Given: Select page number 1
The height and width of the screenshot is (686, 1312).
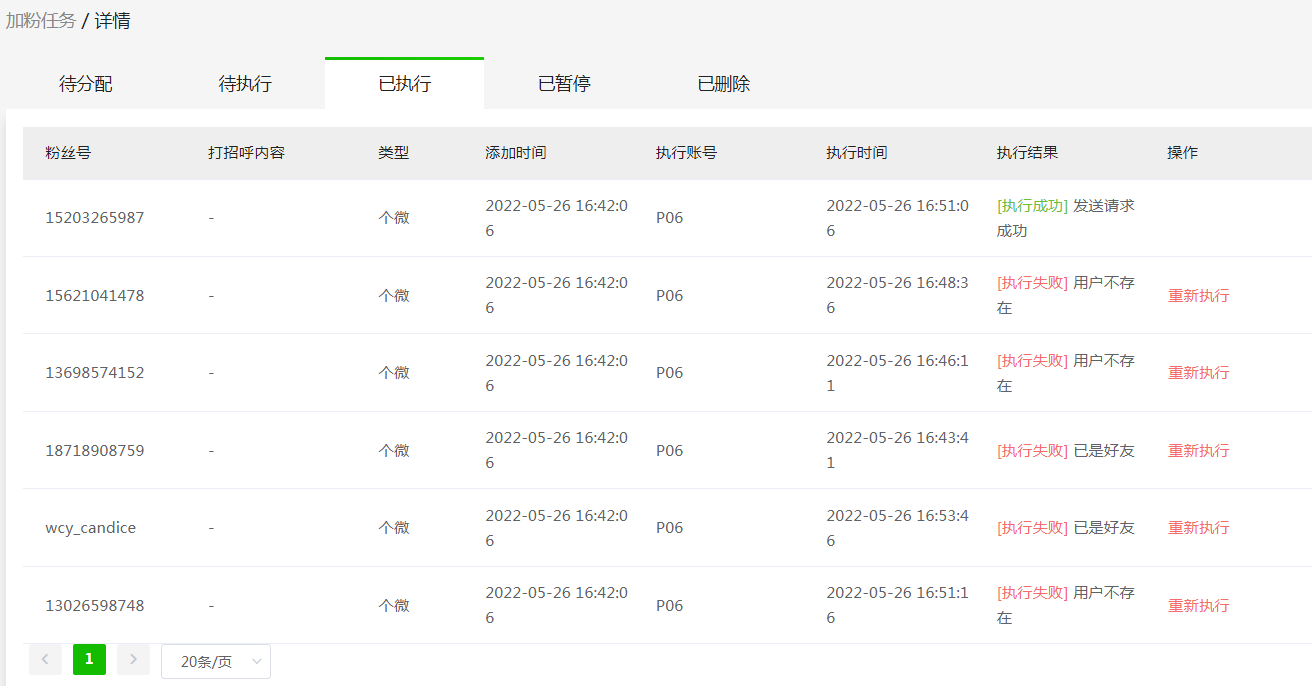Looking at the screenshot, I should [x=89, y=659].
